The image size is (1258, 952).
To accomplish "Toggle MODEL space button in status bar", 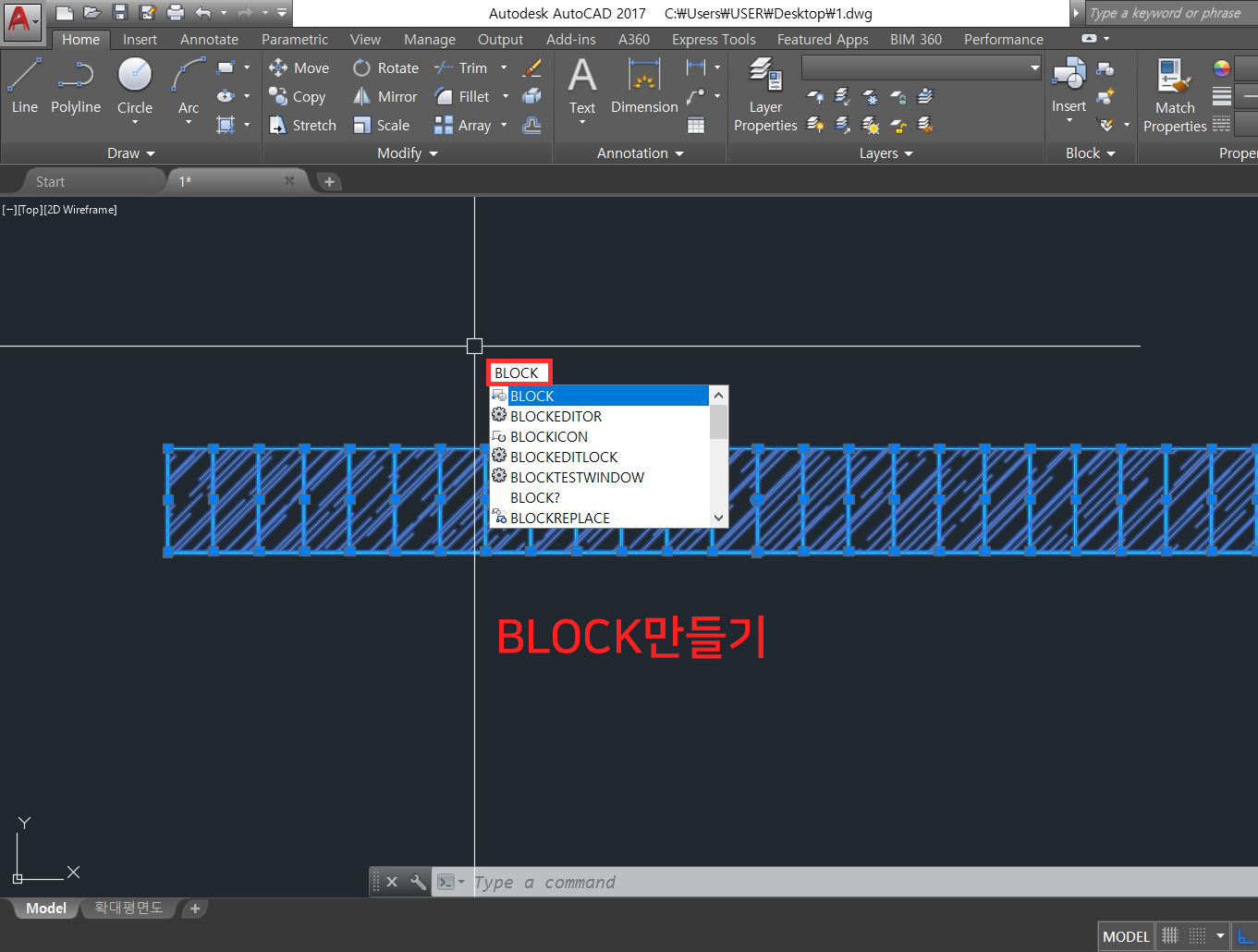I will (1126, 936).
